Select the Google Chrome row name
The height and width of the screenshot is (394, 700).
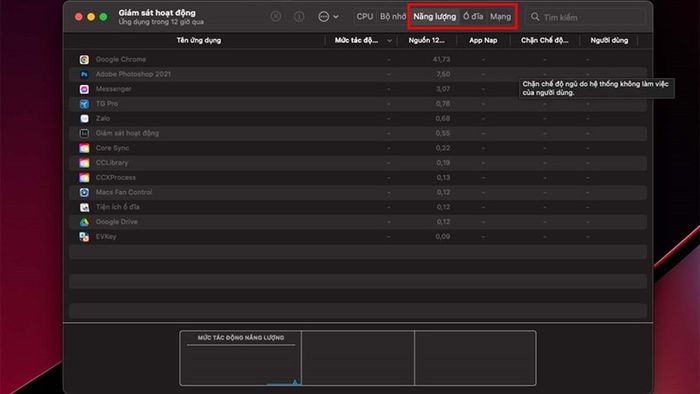pyautogui.click(x=121, y=59)
